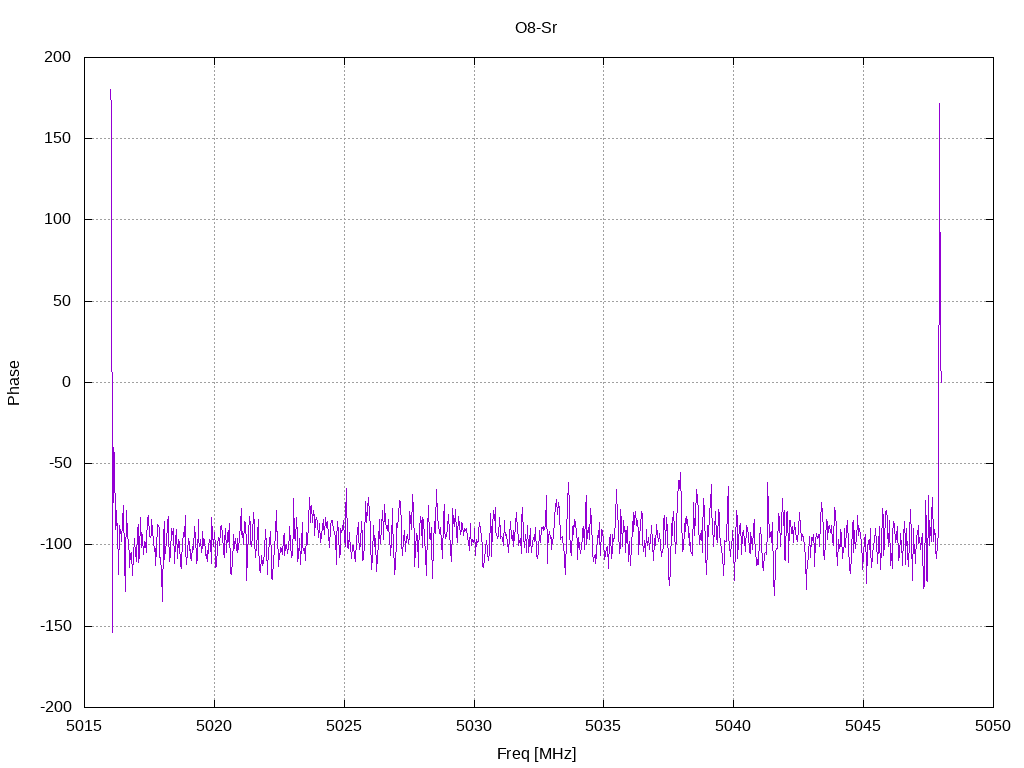This screenshot has height=768, width=1024.
Task: Click x-axis tick label 5030
Action: 474,726
